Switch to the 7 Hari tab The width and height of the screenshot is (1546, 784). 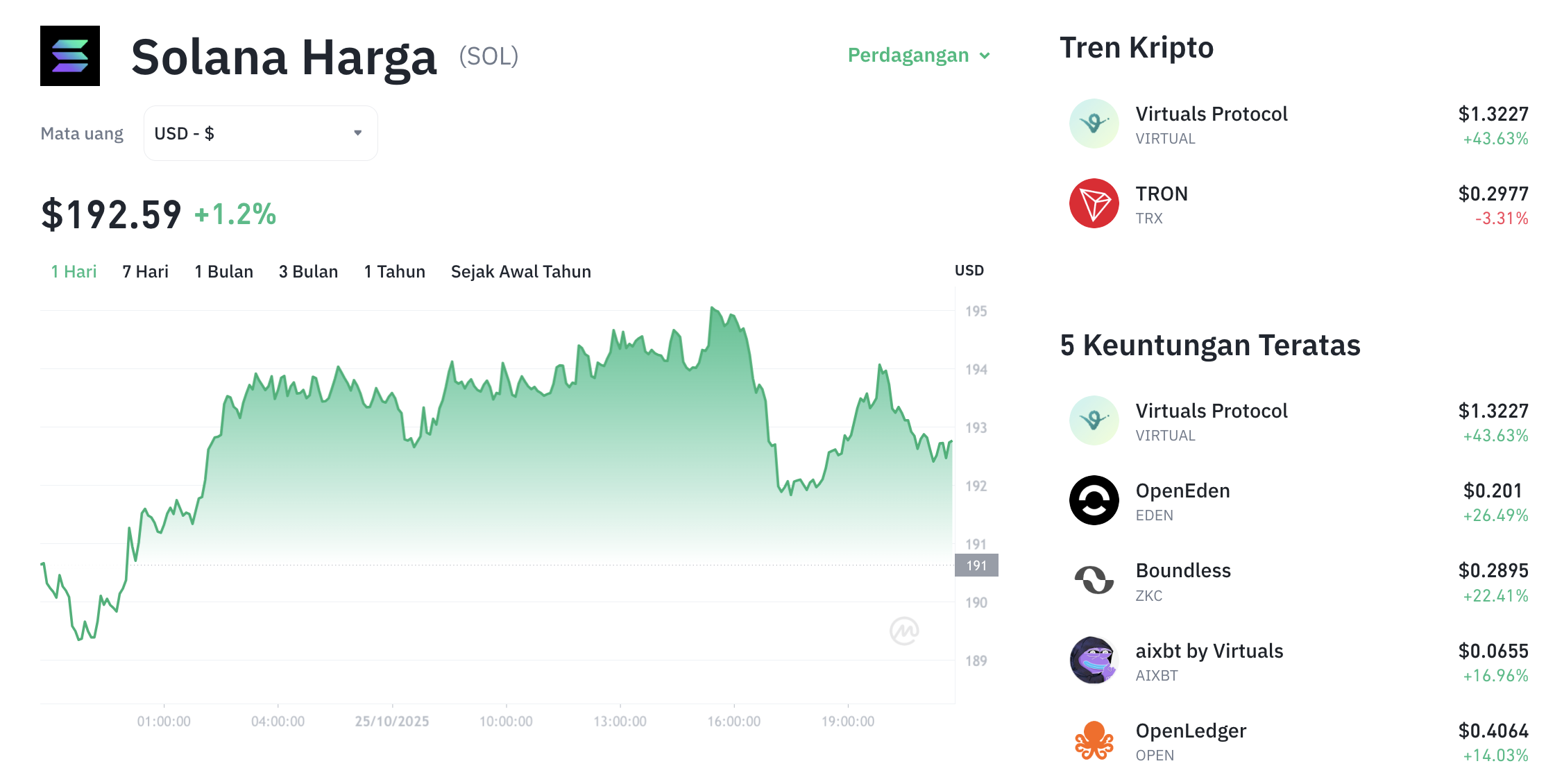[x=145, y=272]
